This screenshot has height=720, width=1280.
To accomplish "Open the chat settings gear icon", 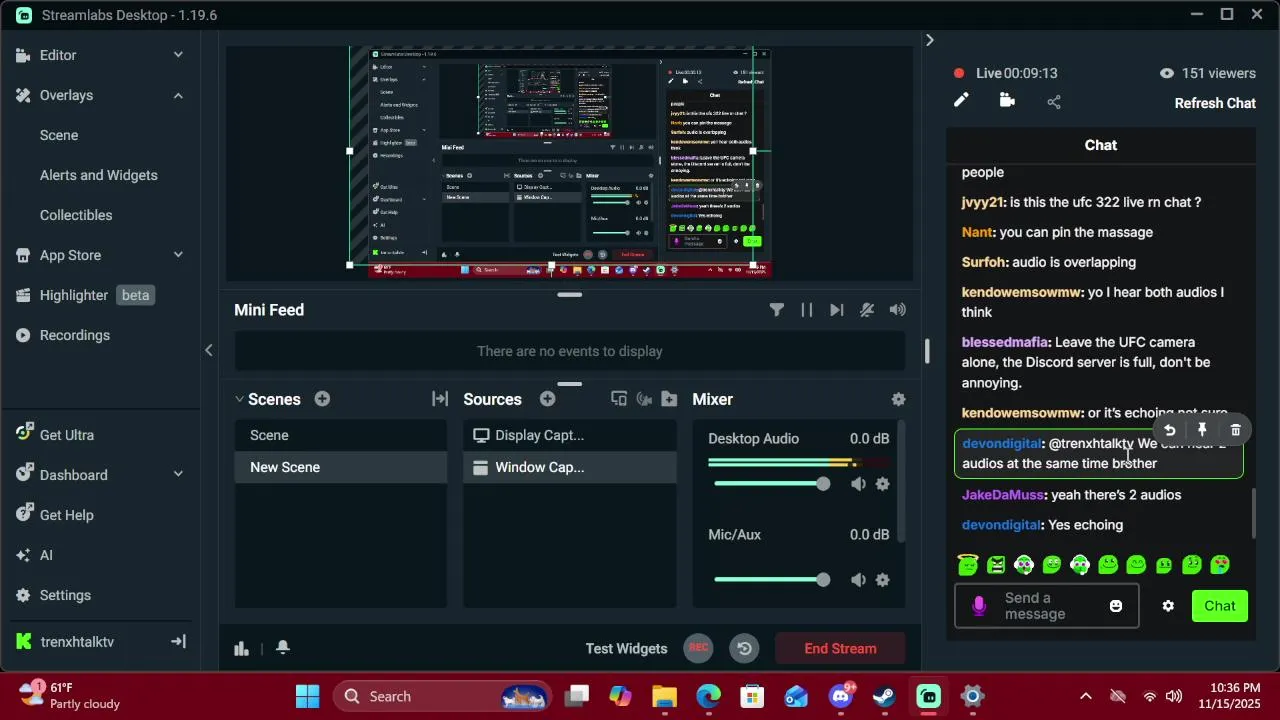I will (x=1168, y=606).
